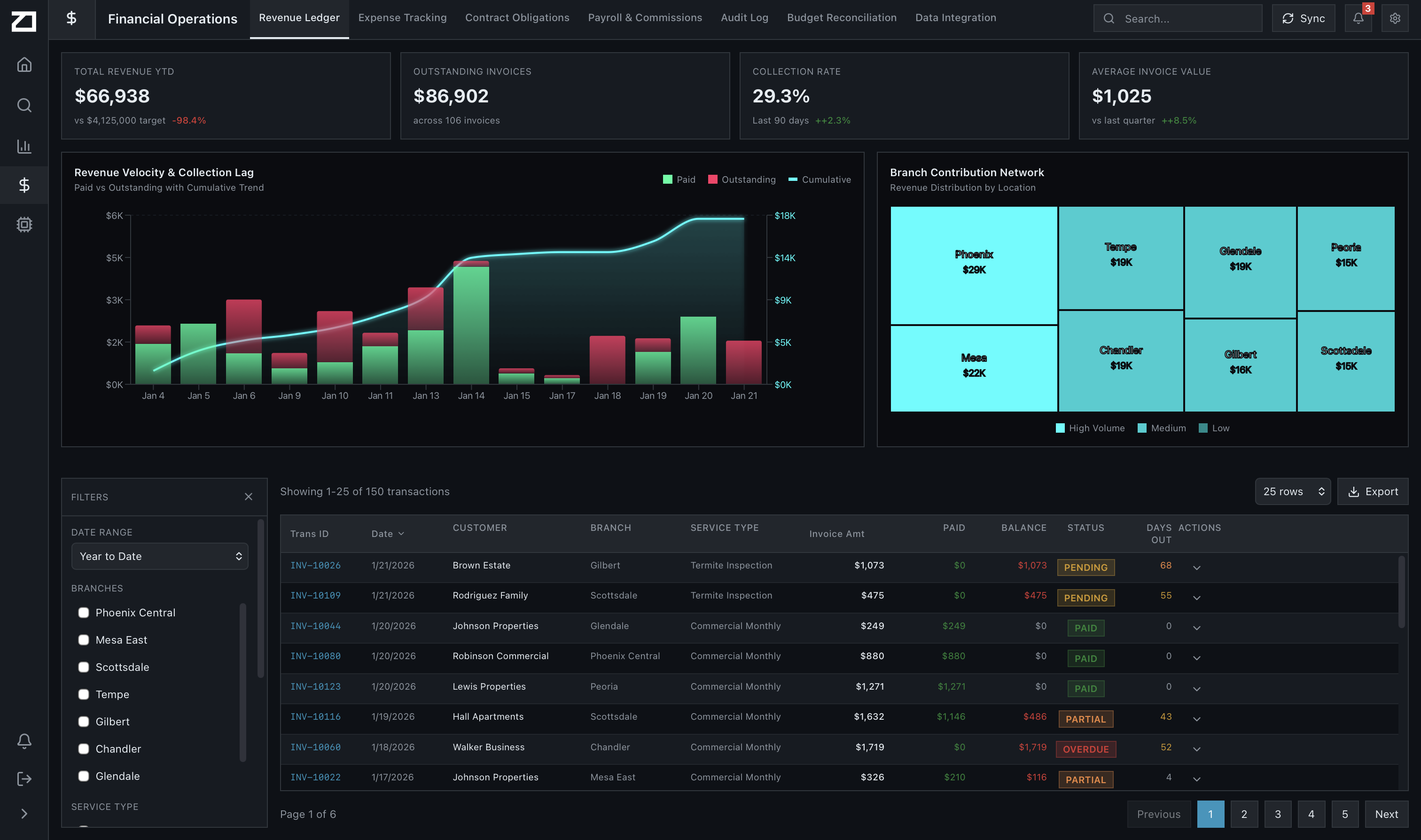Select the Financial dollar icon in sidebar
The height and width of the screenshot is (840, 1421).
pyautogui.click(x=24, y=185)
